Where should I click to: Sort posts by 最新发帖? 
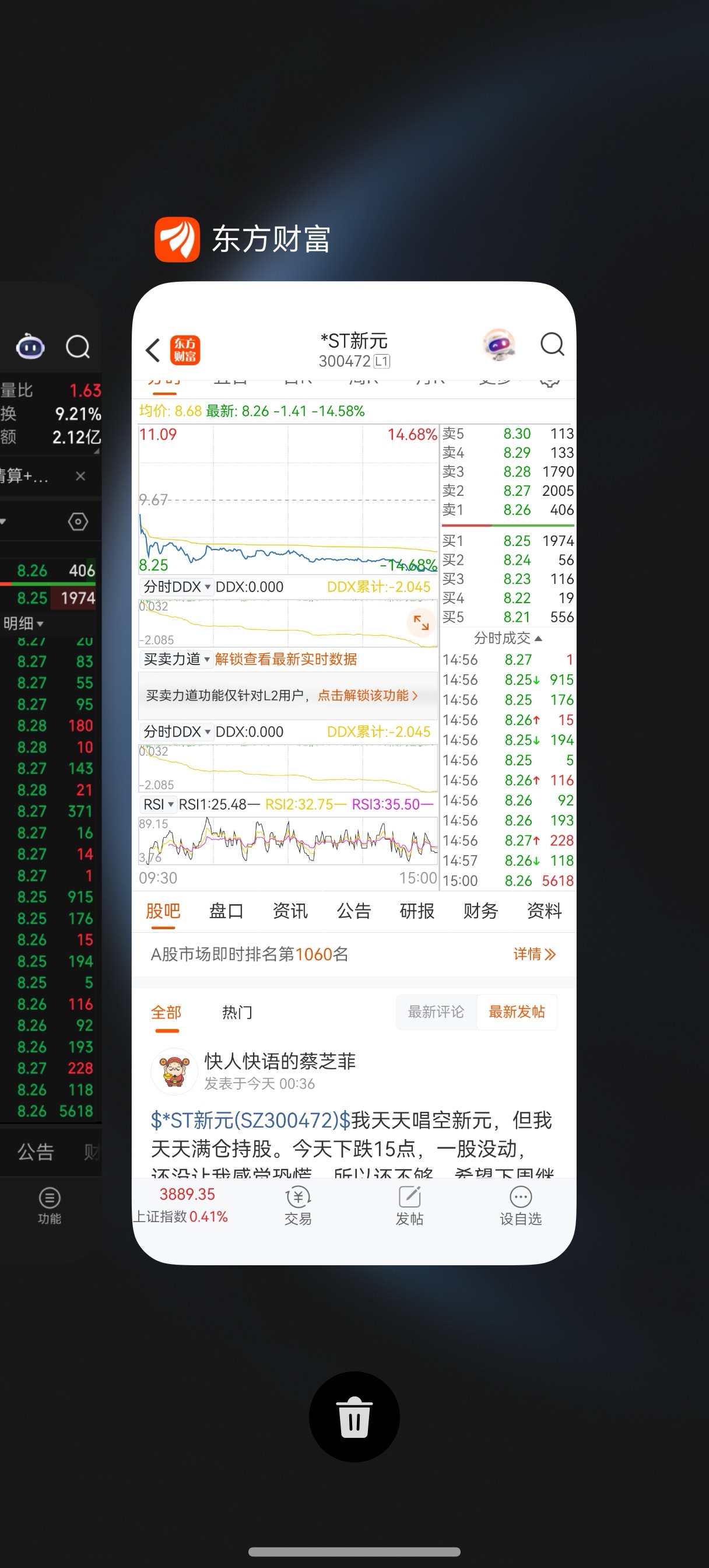coord(517,1012)
